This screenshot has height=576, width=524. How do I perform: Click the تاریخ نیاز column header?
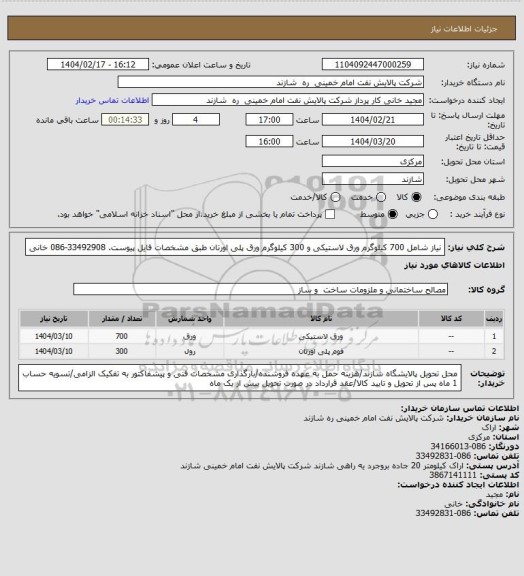click(x=54, y=318)
